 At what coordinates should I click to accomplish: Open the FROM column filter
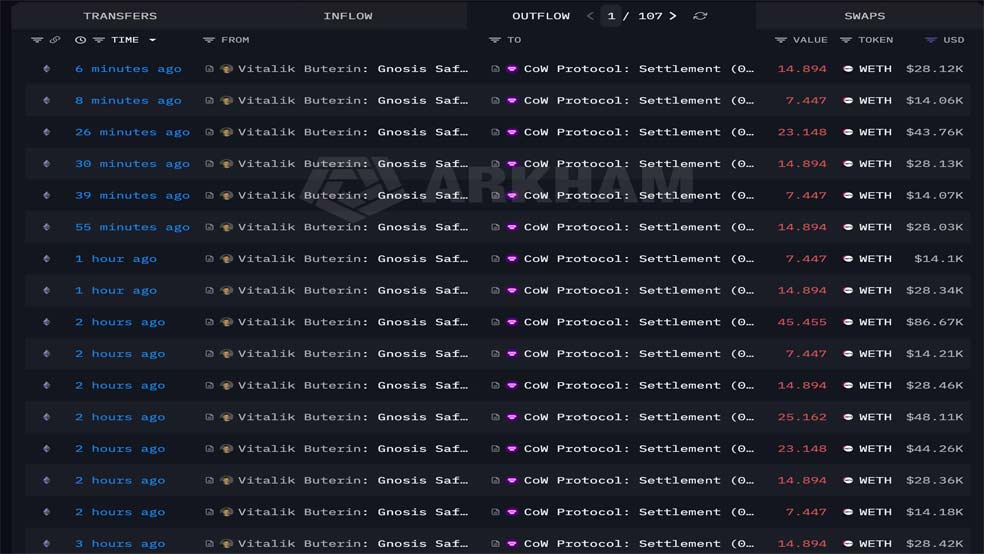tap(209, 40)
